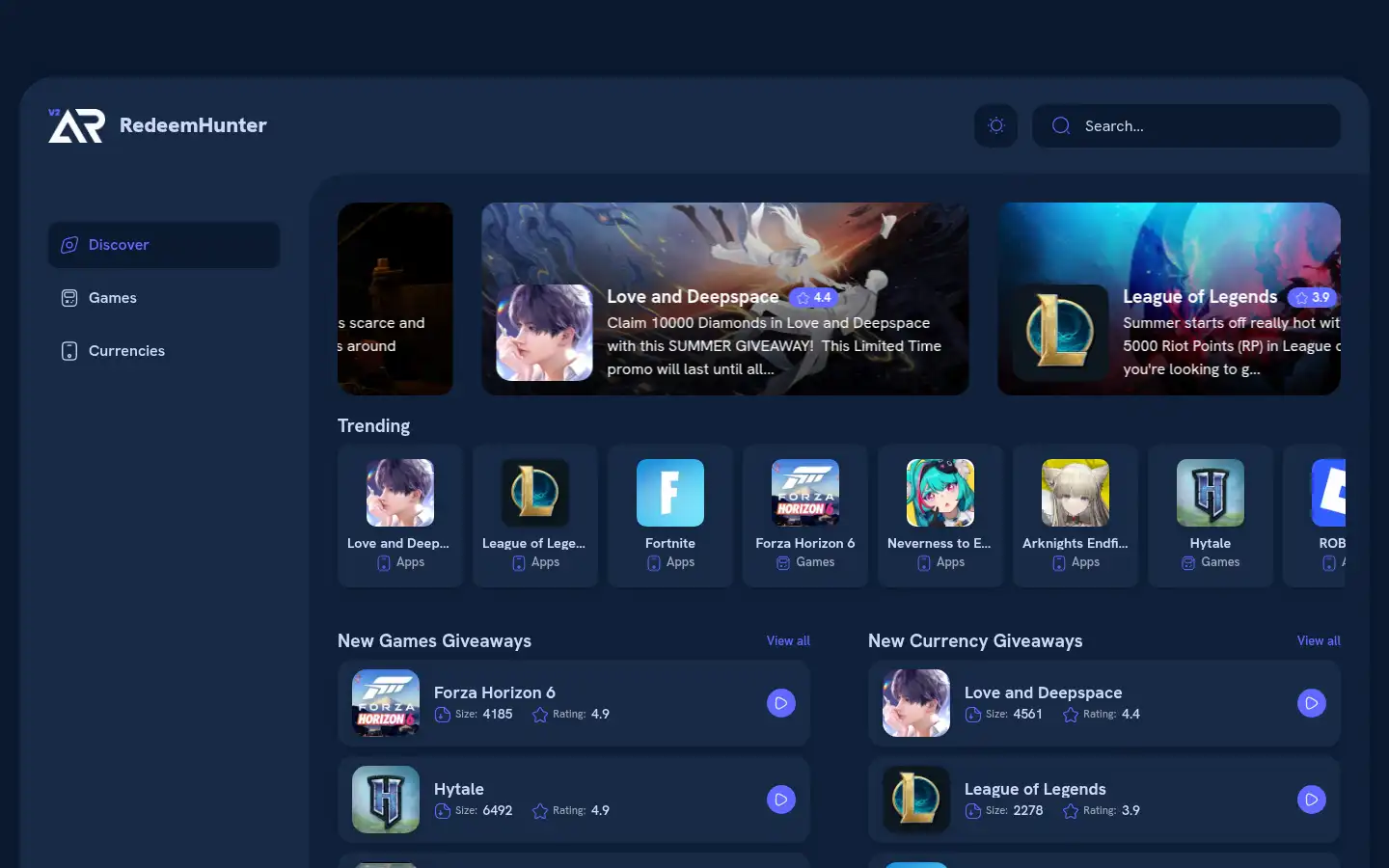This screenshot has height=868, width=1389.
Task: Click play button on Hytale row
Action: click(x=781, y=800)
